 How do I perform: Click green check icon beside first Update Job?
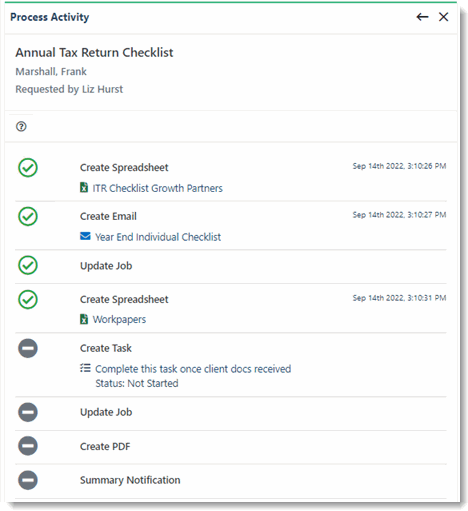[28, 265]
